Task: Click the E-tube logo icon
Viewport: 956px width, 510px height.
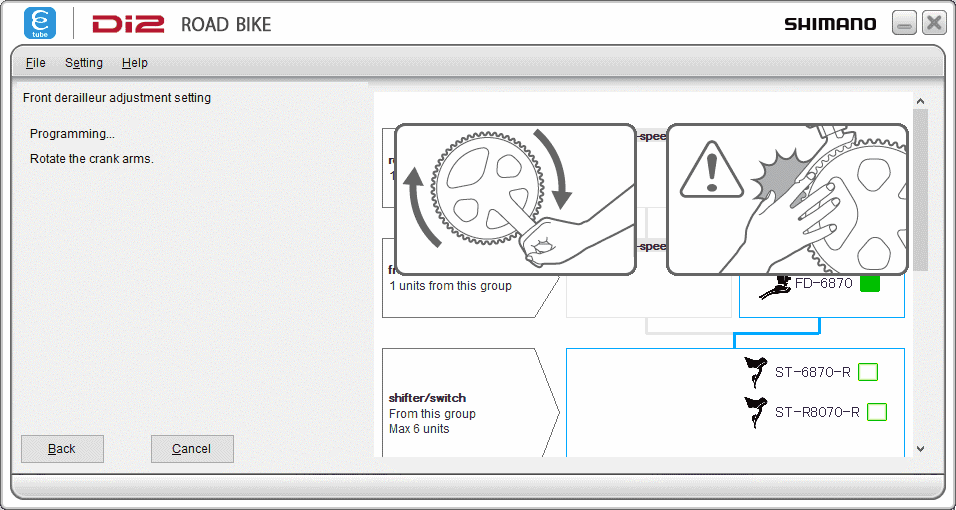Action: pyautogui.click(x=40, y=23)
